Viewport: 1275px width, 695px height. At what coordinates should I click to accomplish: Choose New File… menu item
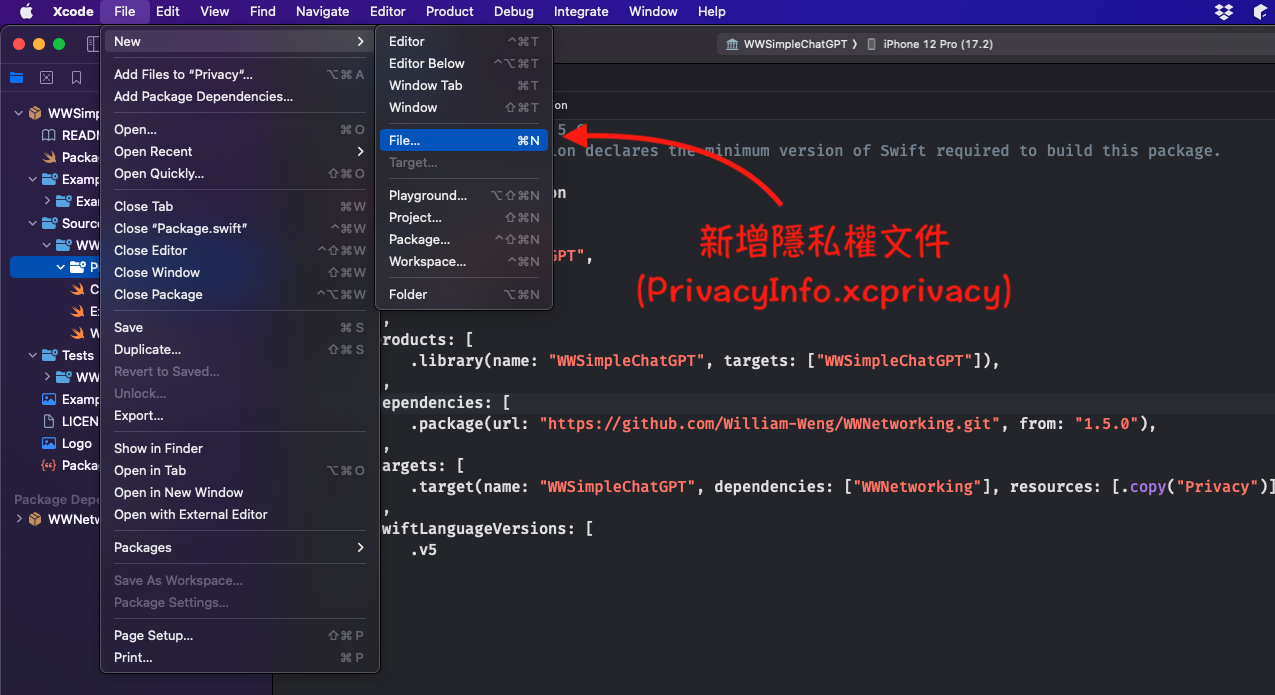click(x=464, y=140)
